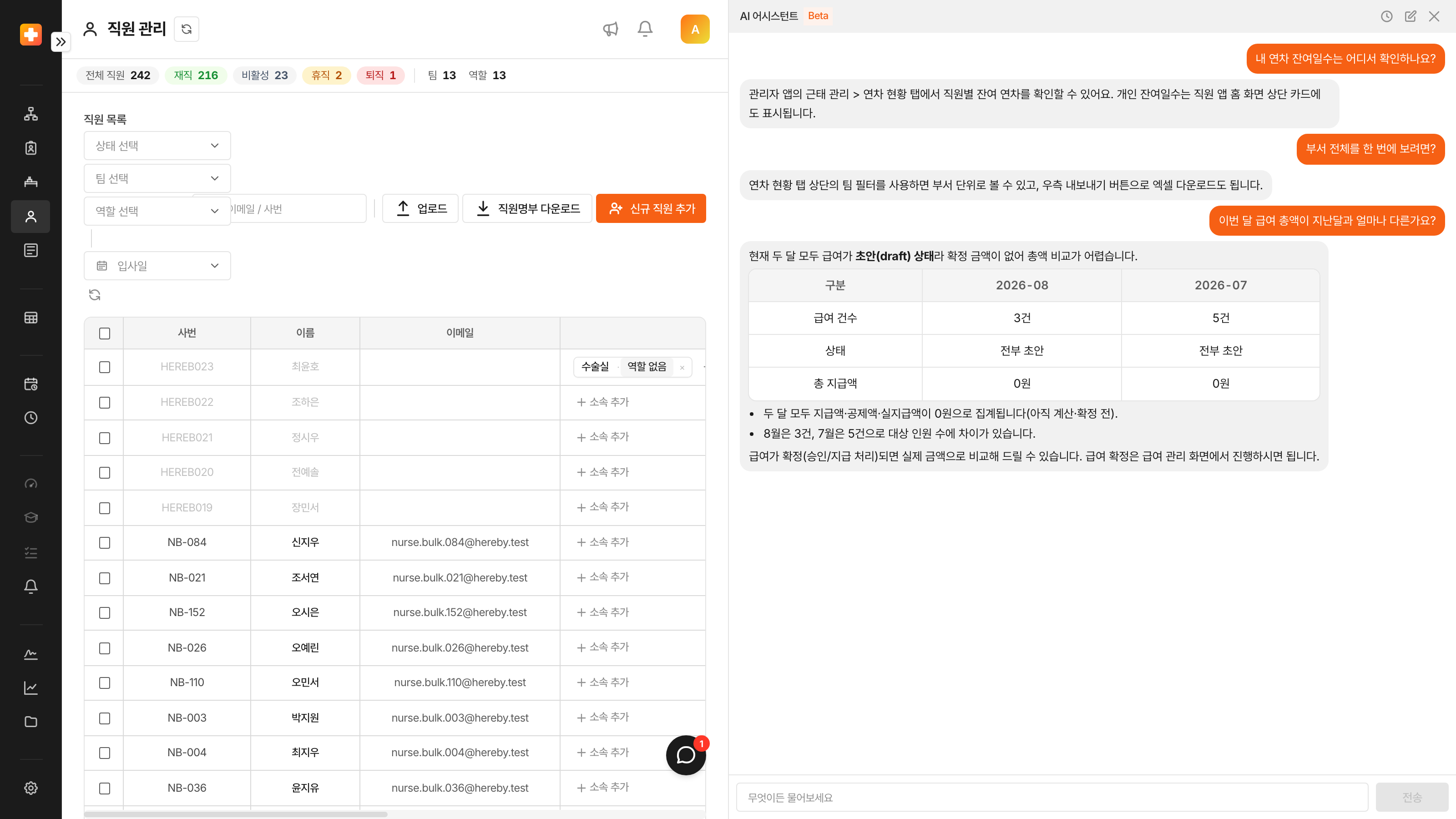This screenshot has height=819, width=1456.
Task: Open the bed/ward sidebar icon
Action: click(30, 182)
